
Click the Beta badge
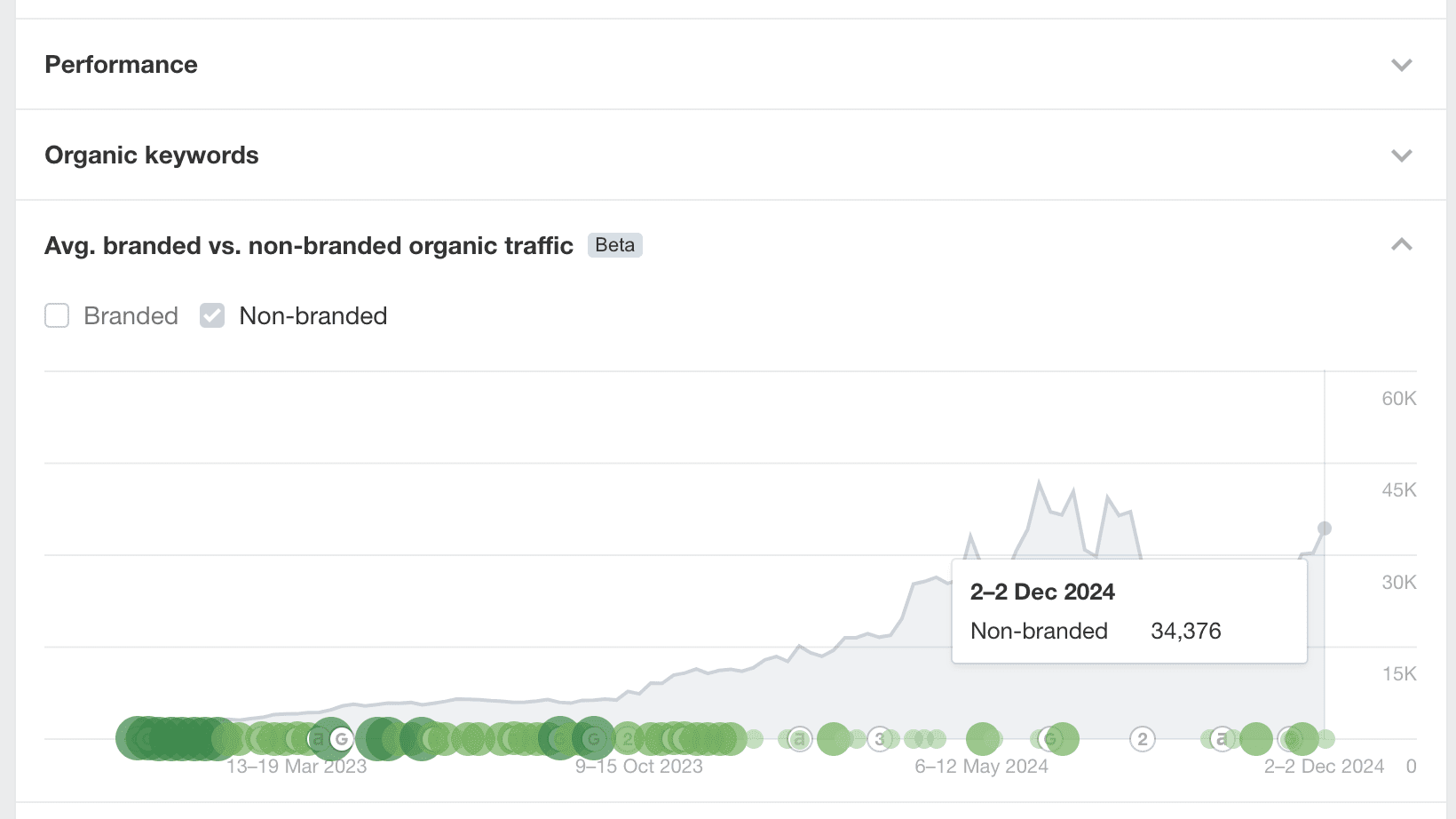click(614, 245)
